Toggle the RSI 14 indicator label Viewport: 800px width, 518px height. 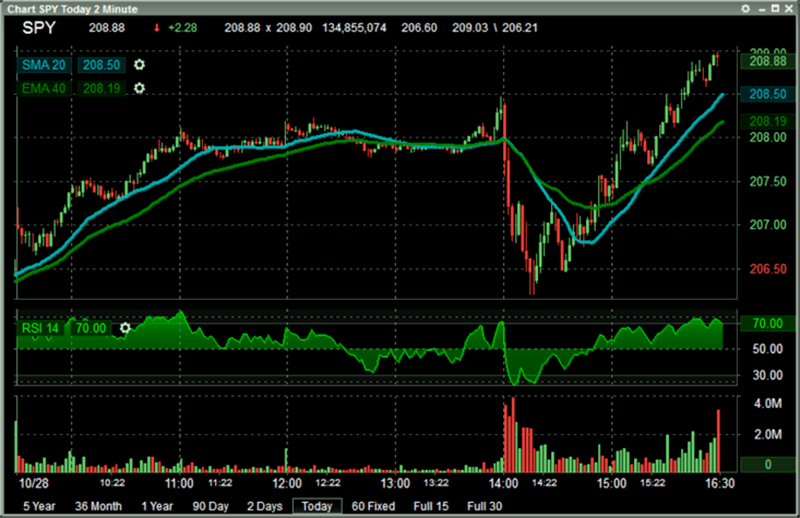pos(40,328)
